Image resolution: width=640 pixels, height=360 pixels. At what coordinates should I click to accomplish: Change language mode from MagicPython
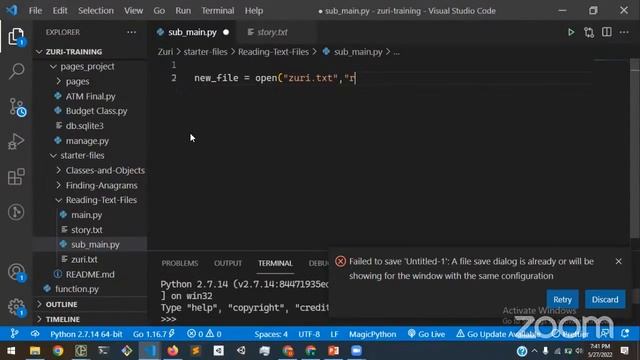click(x=372, y=334)
